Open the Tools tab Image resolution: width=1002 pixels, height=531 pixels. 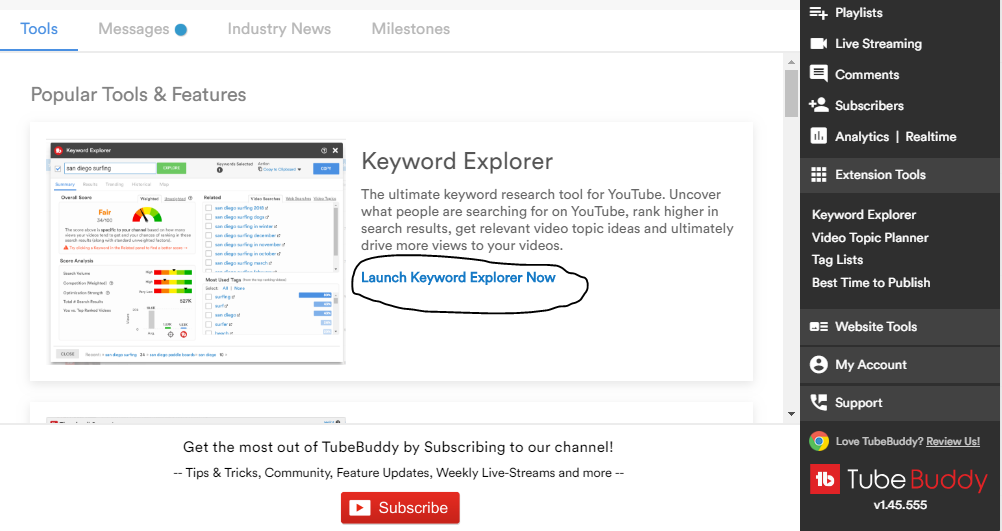(39, 29)
